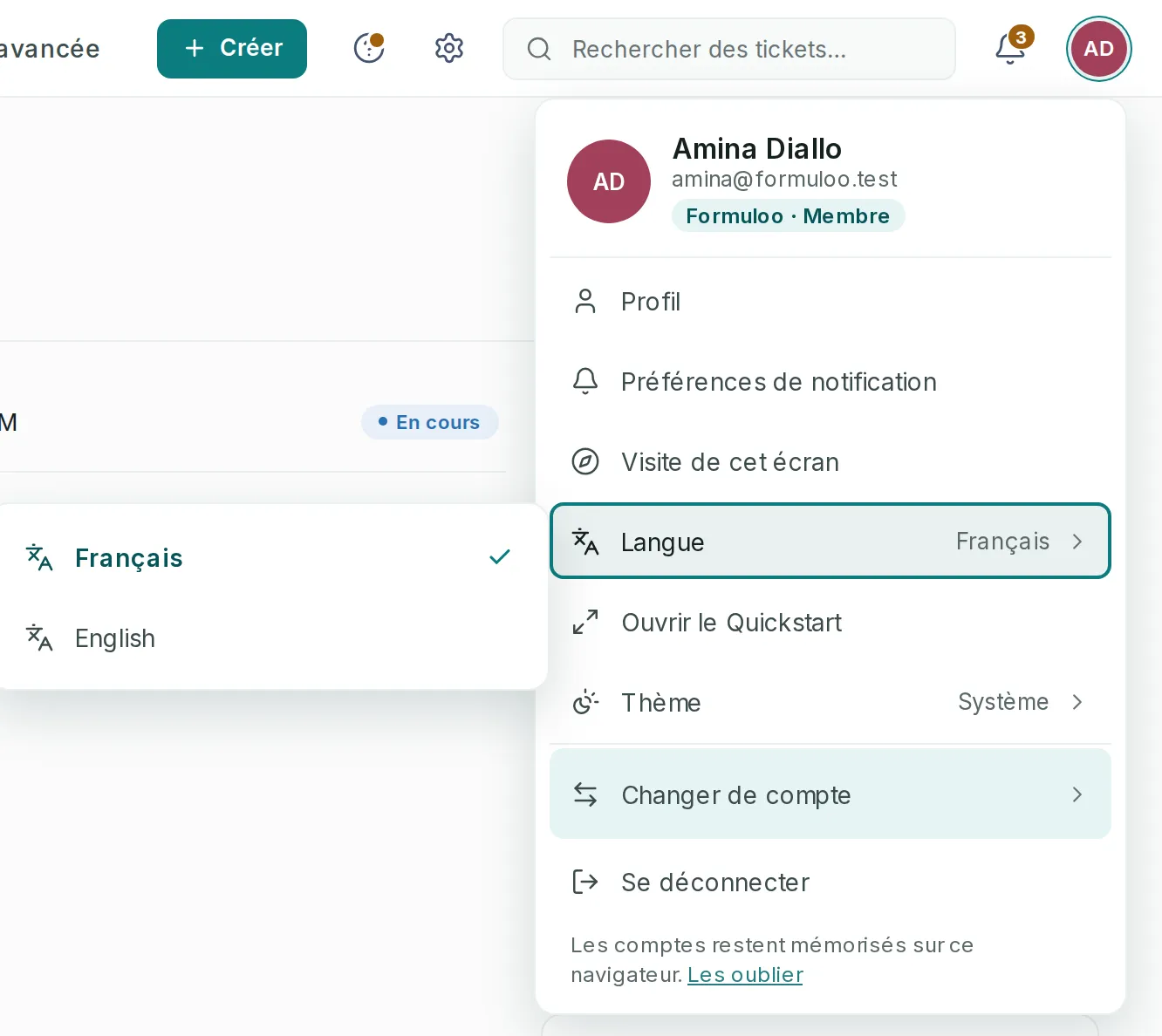
Task: Click the compass icon beside Visite de cet écran
Action: (585, 461)
